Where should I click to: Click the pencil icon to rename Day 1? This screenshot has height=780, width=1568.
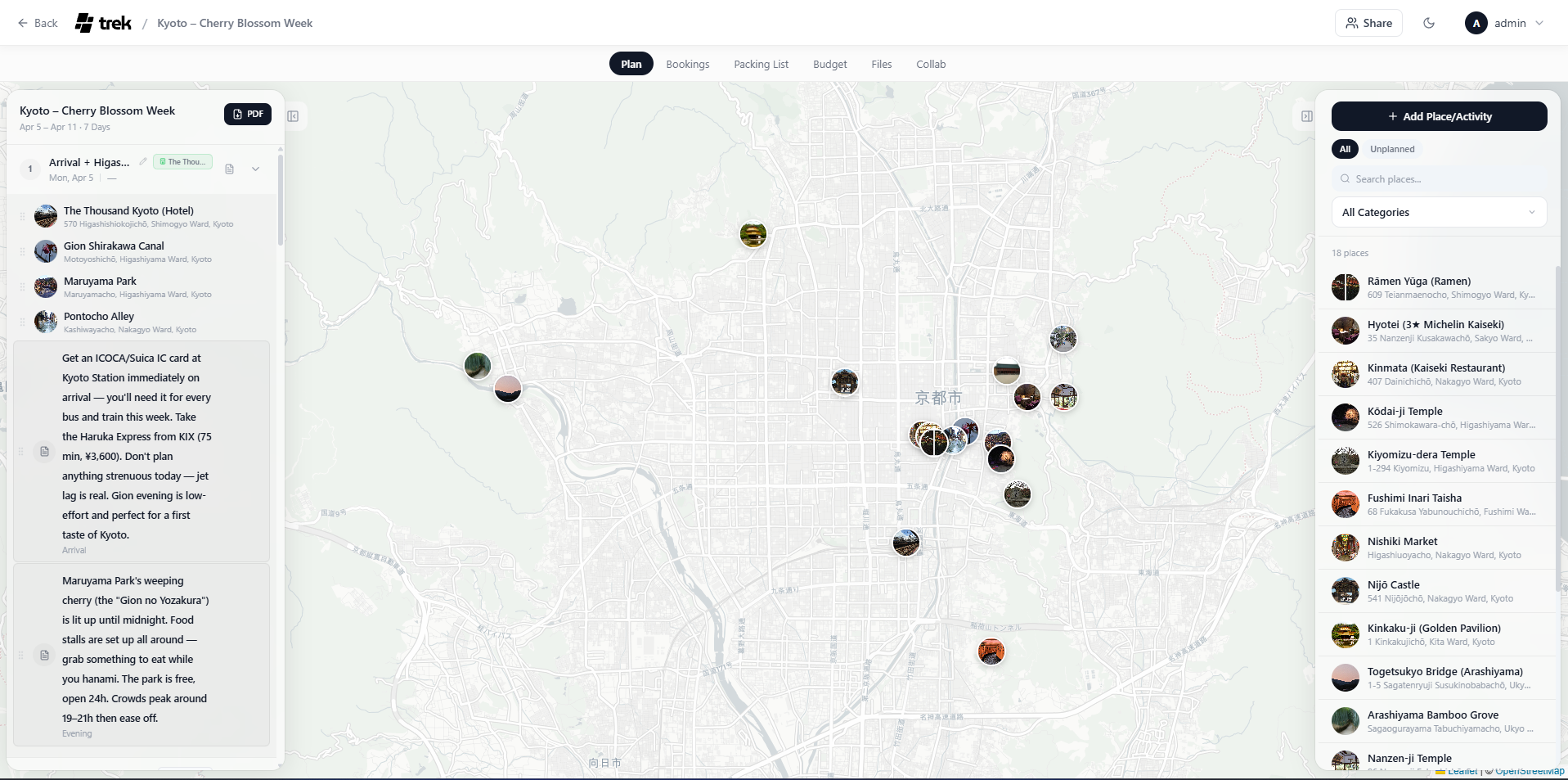143,161
